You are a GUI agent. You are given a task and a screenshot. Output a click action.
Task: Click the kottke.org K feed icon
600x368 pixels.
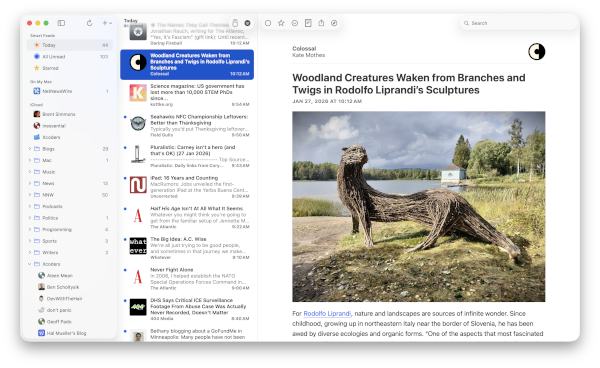pyautogui.click(x=138, y=93)
